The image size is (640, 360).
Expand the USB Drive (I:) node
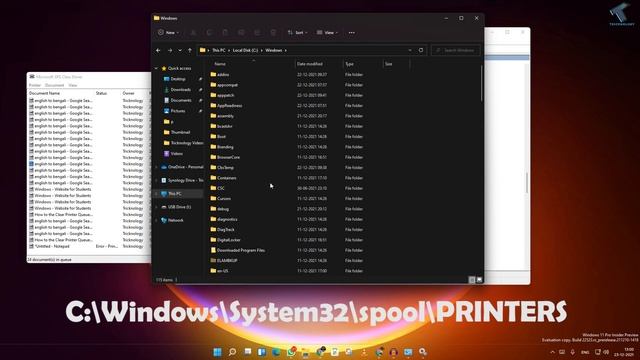coord(156,207)
